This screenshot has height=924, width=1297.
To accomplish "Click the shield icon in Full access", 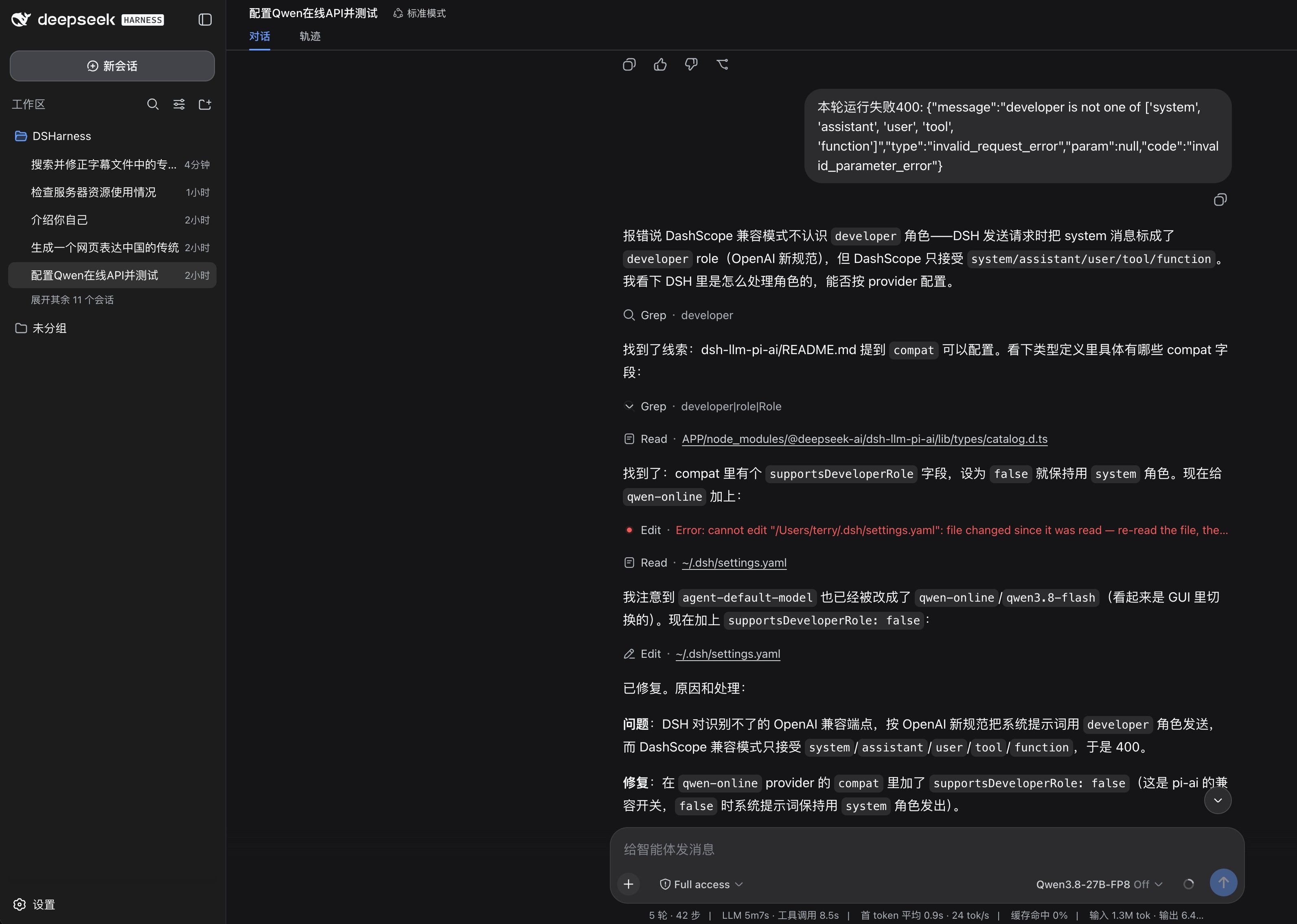I will coord(664,884).
